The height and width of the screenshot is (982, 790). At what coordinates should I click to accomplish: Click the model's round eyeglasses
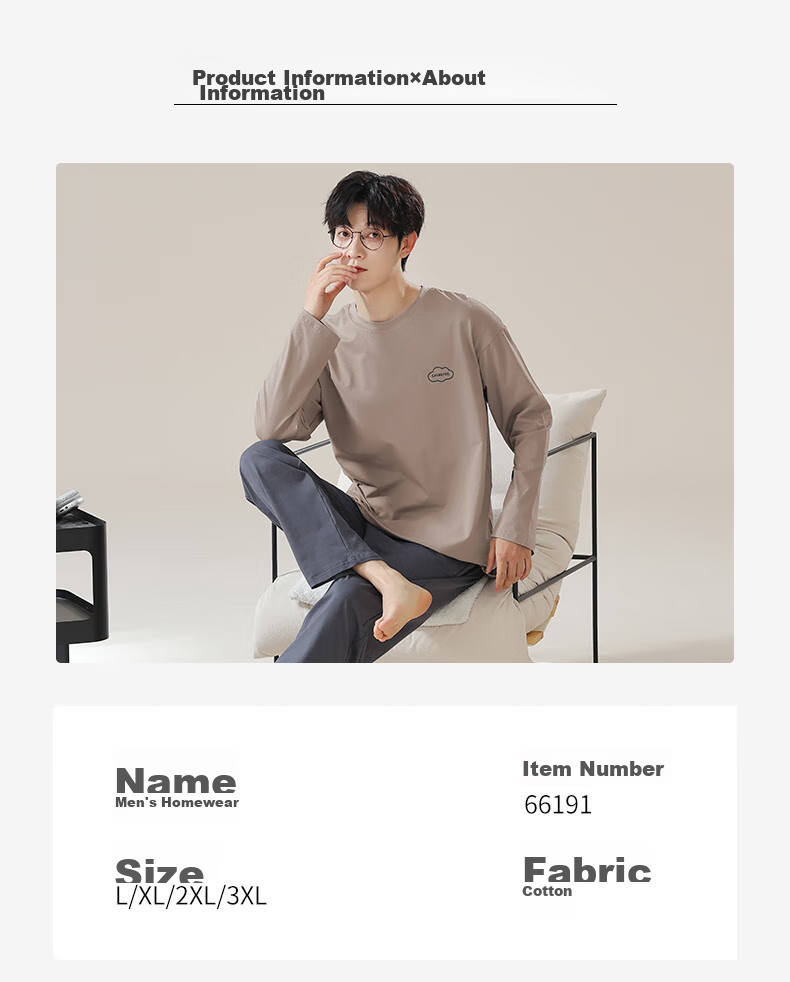tap(362, 239)
